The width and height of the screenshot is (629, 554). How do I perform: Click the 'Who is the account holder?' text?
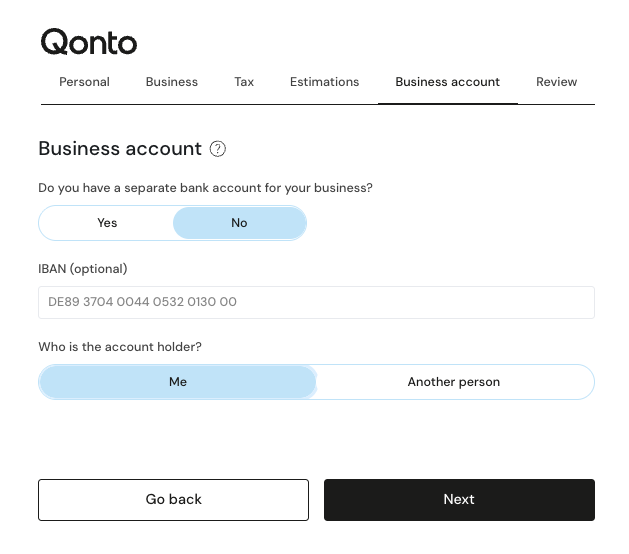[x=120, y=347]
